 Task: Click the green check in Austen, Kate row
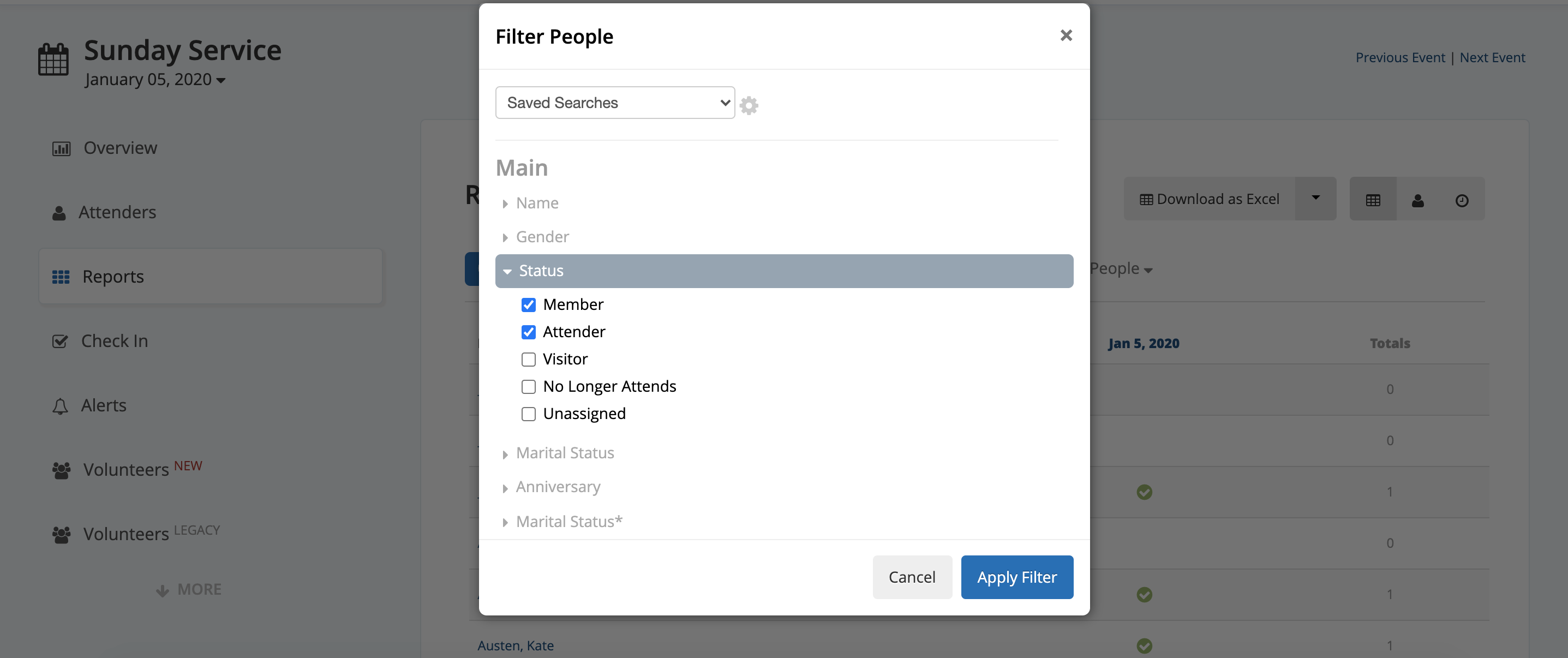point(1144,645)
